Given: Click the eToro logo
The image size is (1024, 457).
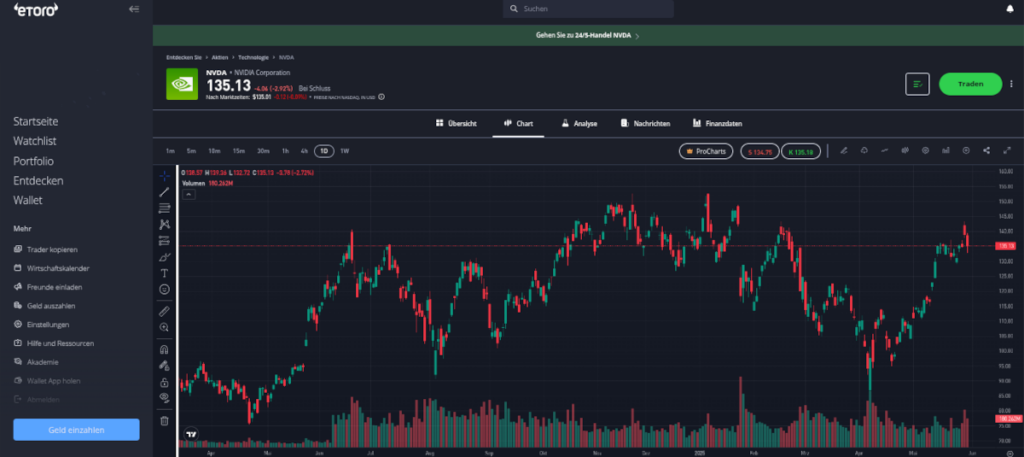Looking at the screenshot, I should pyautogui.click(x=36, y=9).
